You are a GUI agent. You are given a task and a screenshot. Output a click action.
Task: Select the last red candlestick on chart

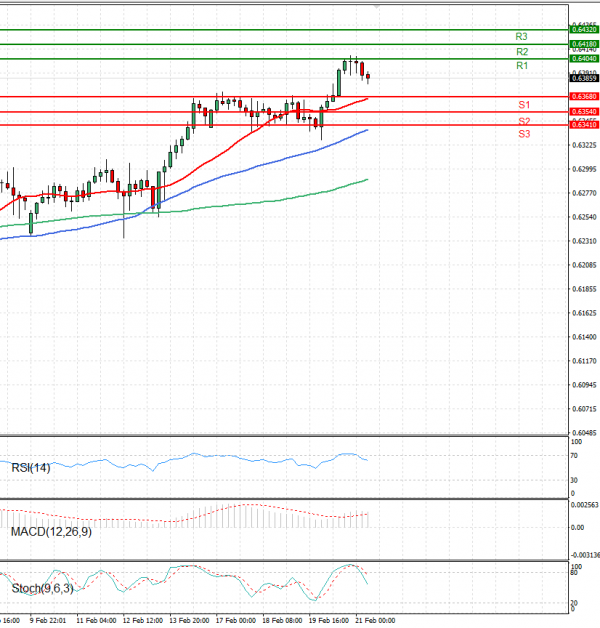[368, 76]
